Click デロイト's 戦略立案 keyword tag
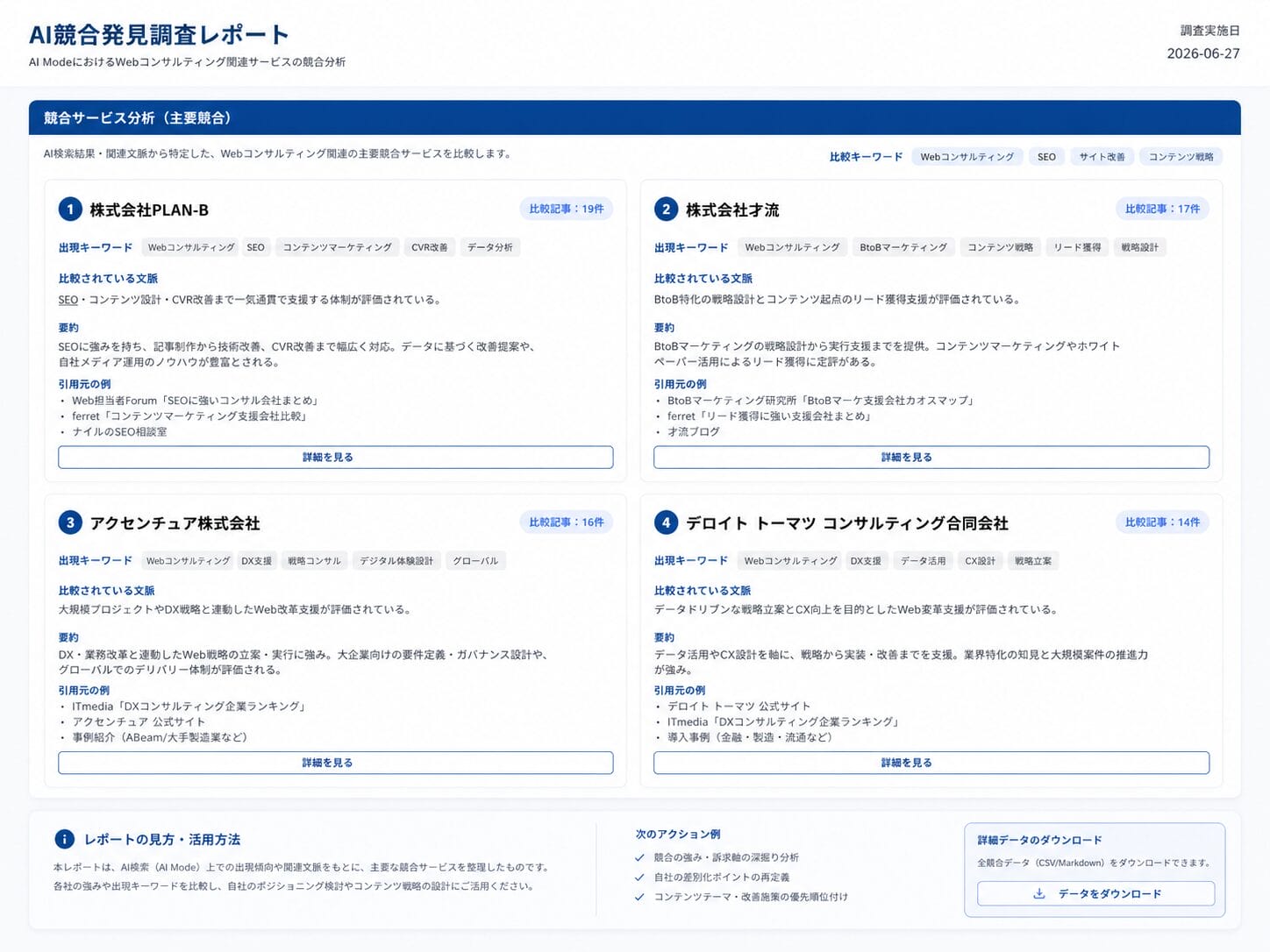The image size is (1270, 952). [1032, 561]
